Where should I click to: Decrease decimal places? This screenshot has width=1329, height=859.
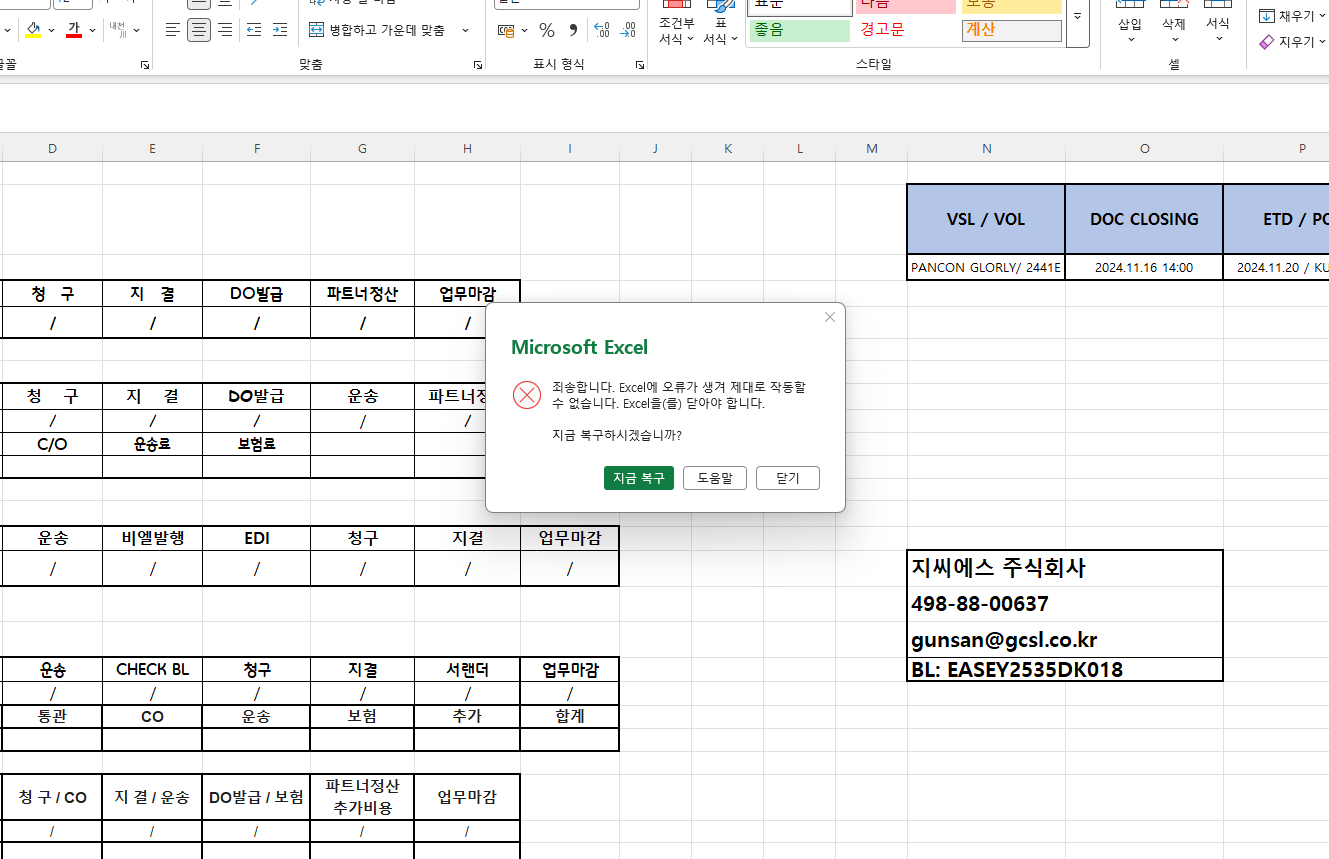click(x=628, y=30)
